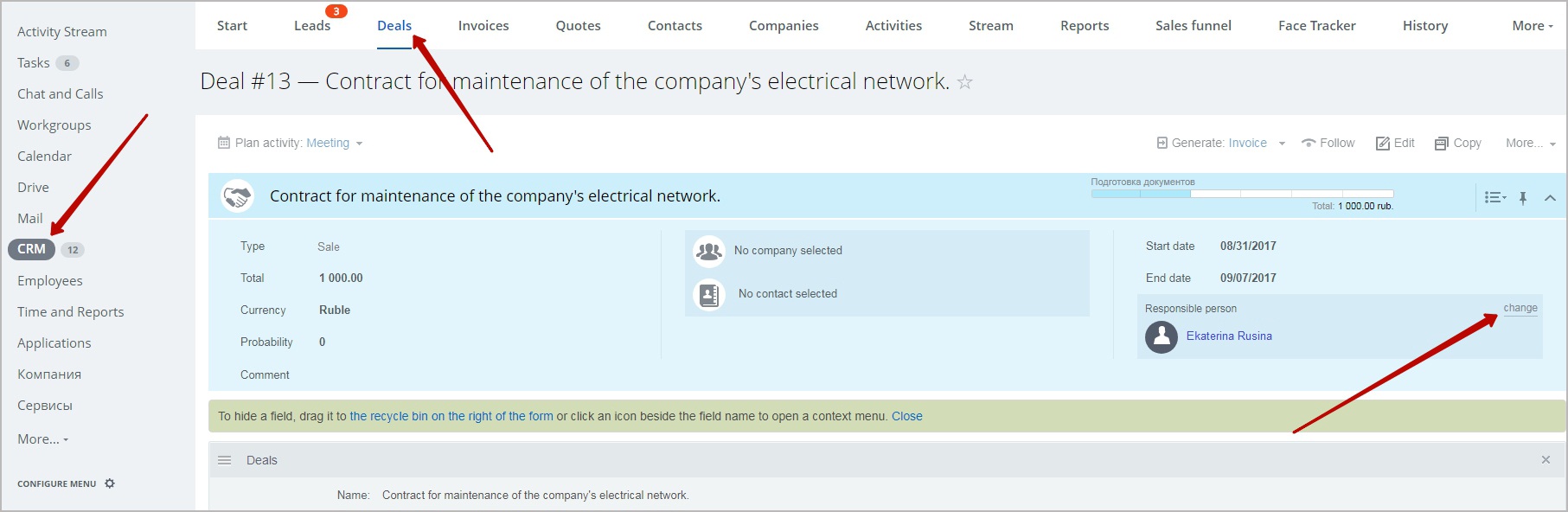The height and width of the screenshot is (512, 1568).
Task: Open the Reports tab
Action: (x=1085, y=26)
